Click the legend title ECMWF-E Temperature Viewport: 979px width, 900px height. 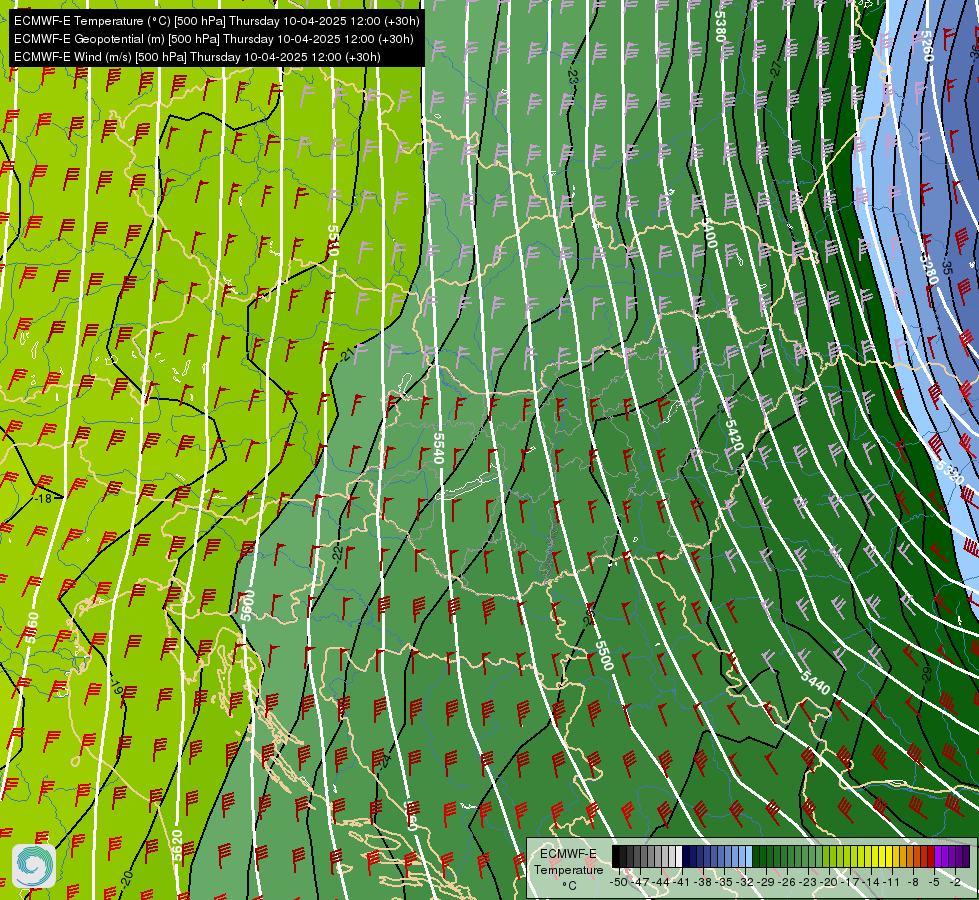click(568, 862)
